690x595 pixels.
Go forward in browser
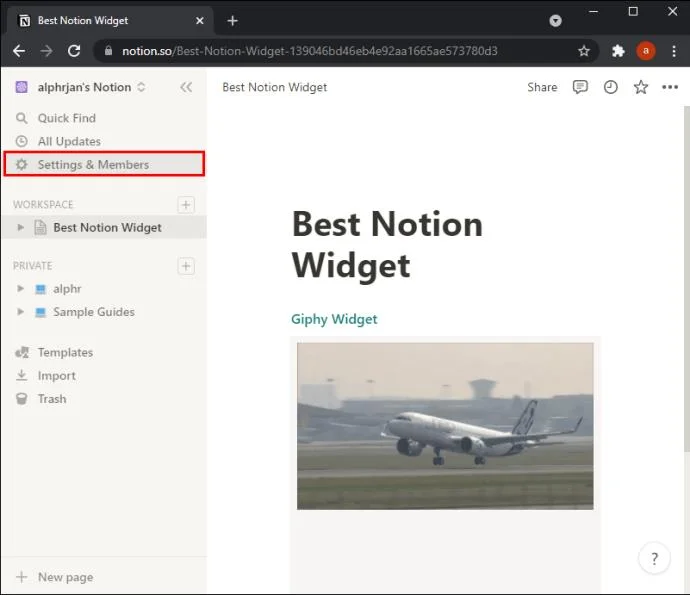tap(46, 51)
